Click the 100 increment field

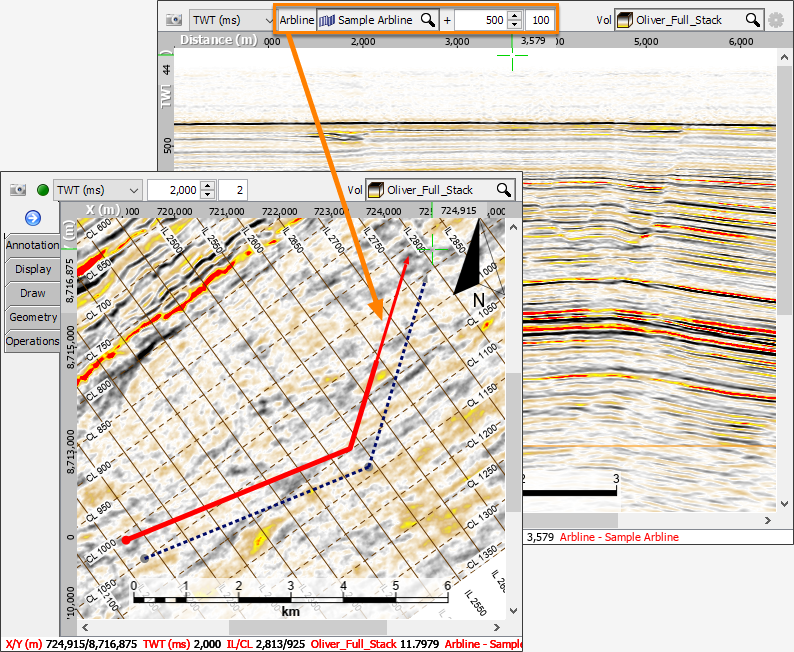click(x=539, y=20)
